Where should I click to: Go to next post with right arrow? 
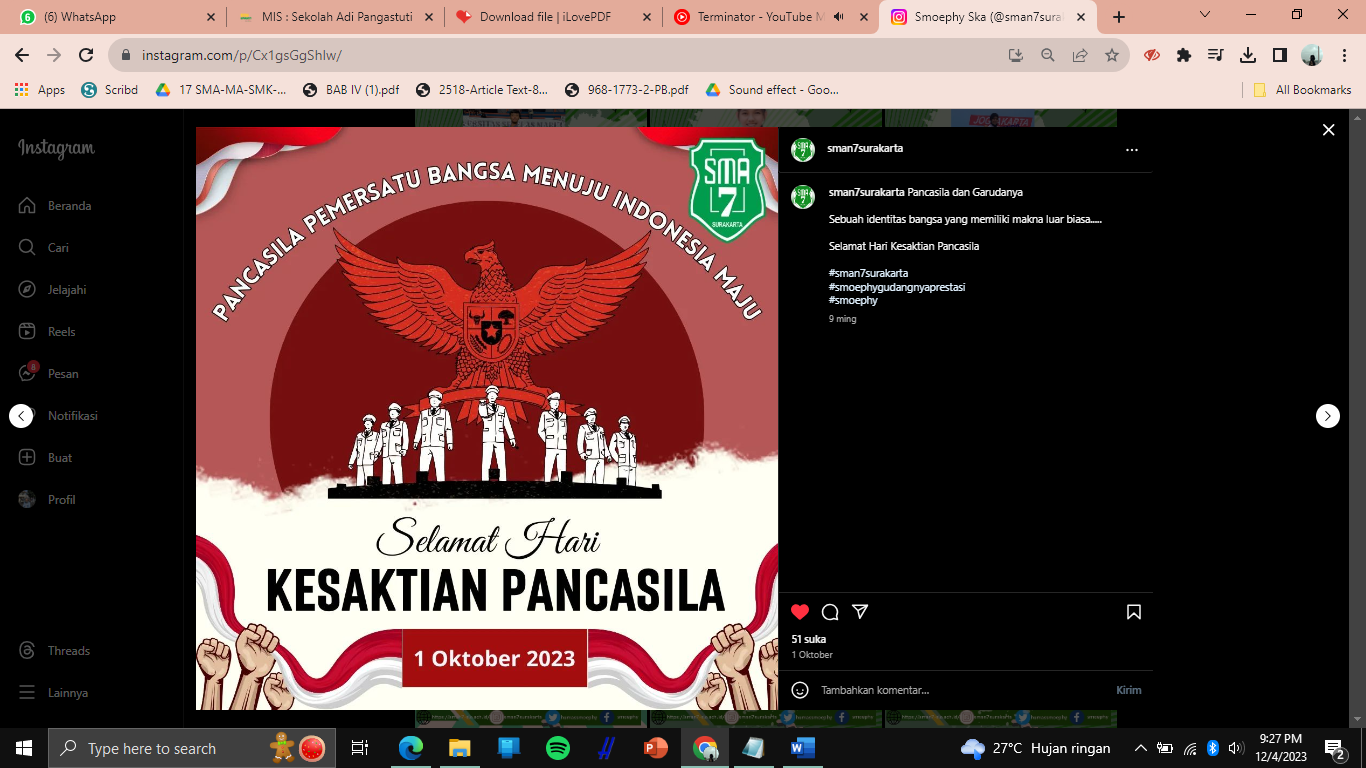1327,416
